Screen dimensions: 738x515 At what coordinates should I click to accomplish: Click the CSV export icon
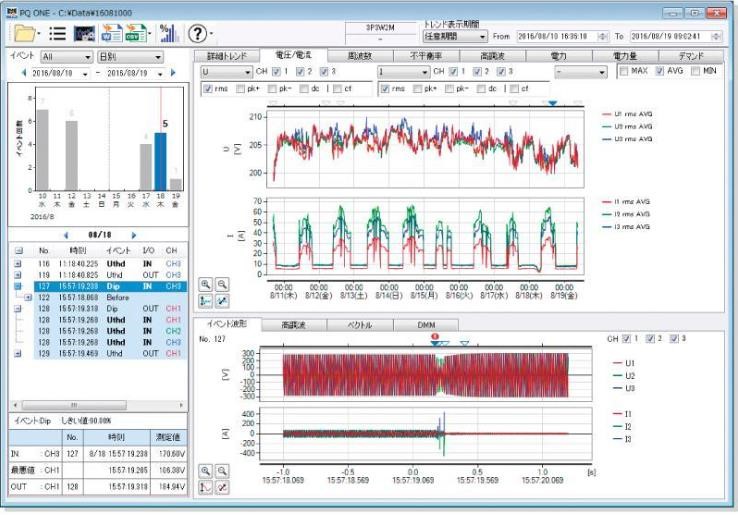point(135,33)
